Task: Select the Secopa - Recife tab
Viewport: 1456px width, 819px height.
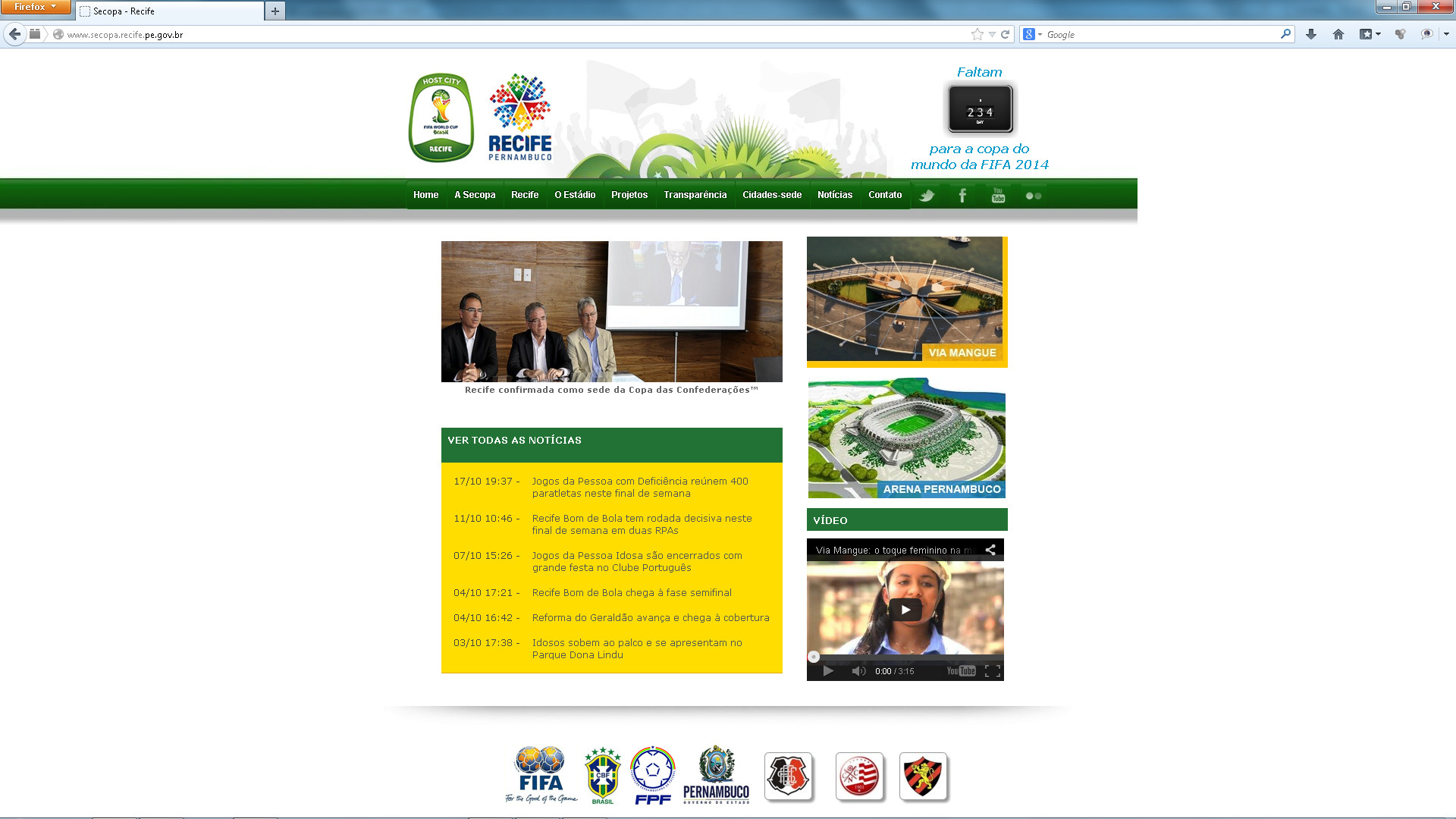Action: click(170, 11)
